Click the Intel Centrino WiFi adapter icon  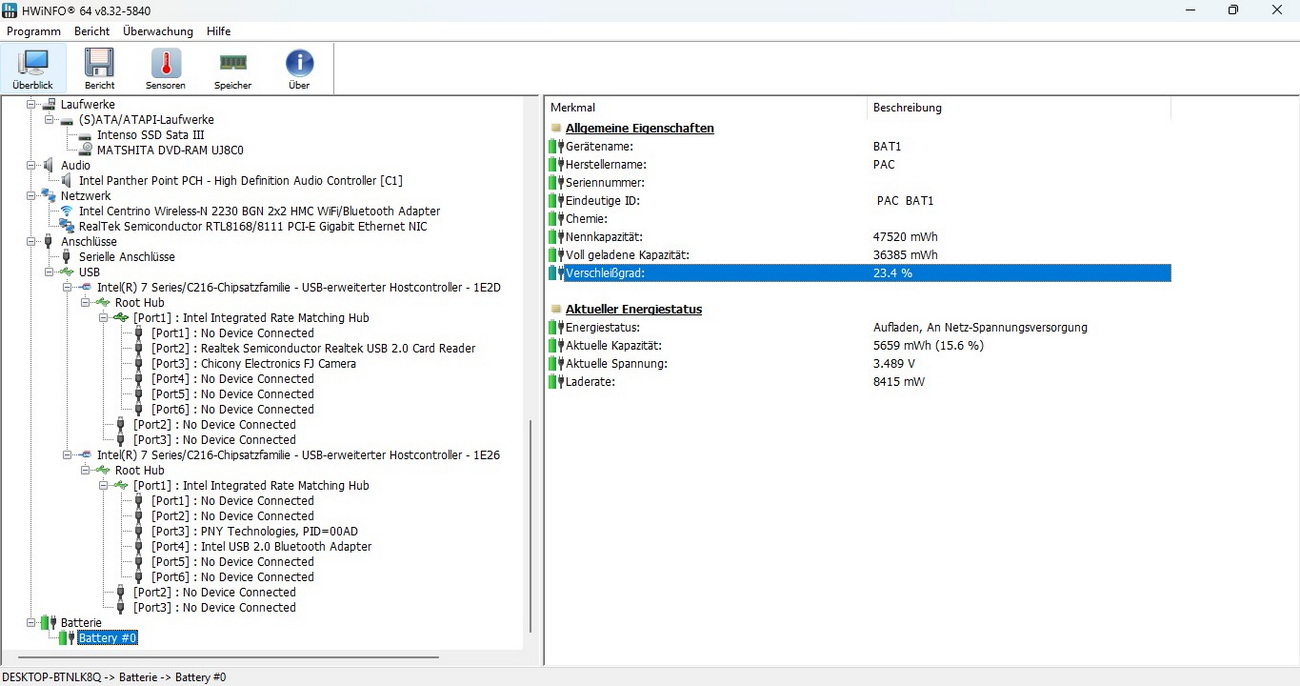[67, 211]
